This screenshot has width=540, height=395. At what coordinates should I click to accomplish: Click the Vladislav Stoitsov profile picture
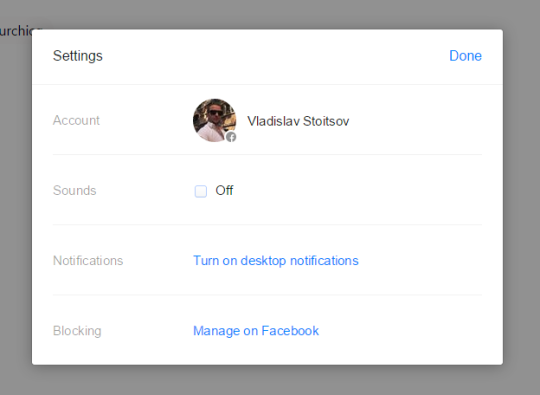pyautogui.click(x=215, y=120)
